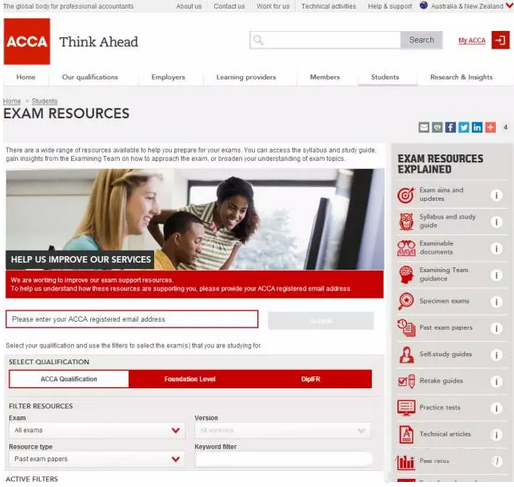Viewport: 514px width, 487px height.
Task: Click the students banner photo
Action: (x=195, y=219)
